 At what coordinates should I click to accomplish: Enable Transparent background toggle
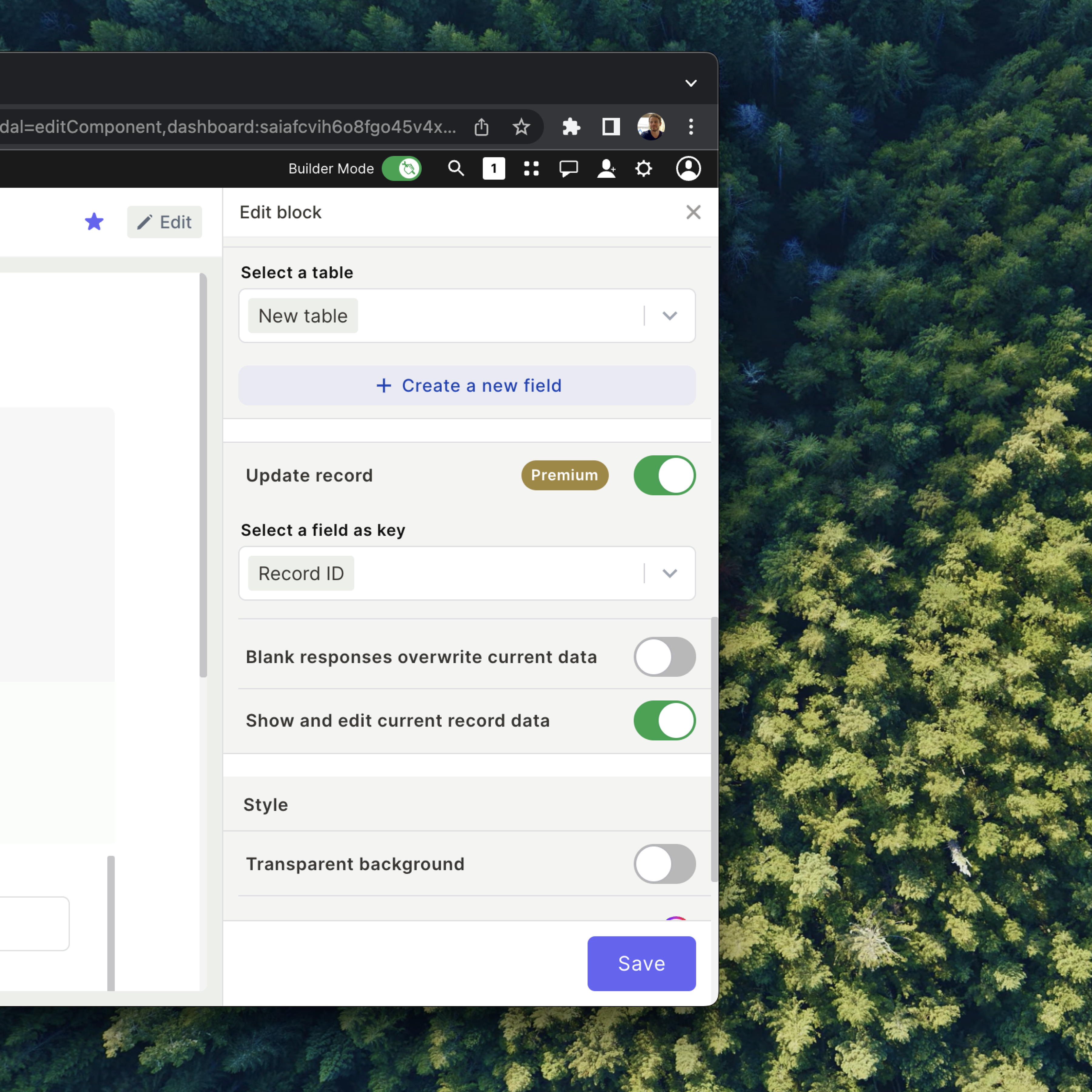tap(664, 864)
